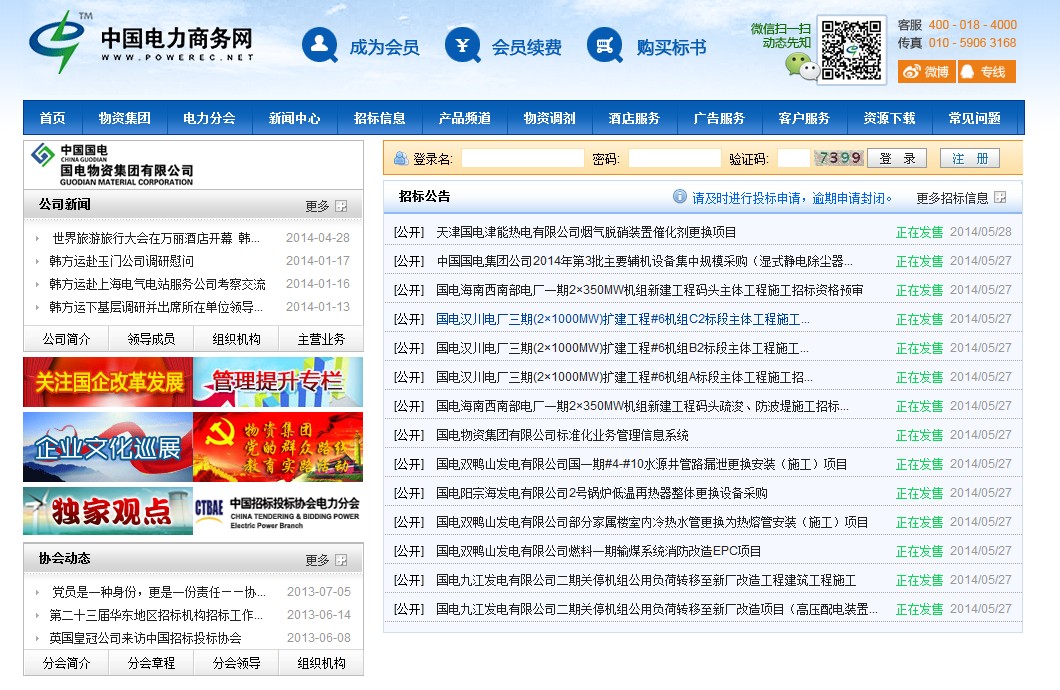Open 首页 in the navigation bar
Viewport: 1060px width, 690px height.
[x=53, y=118]
